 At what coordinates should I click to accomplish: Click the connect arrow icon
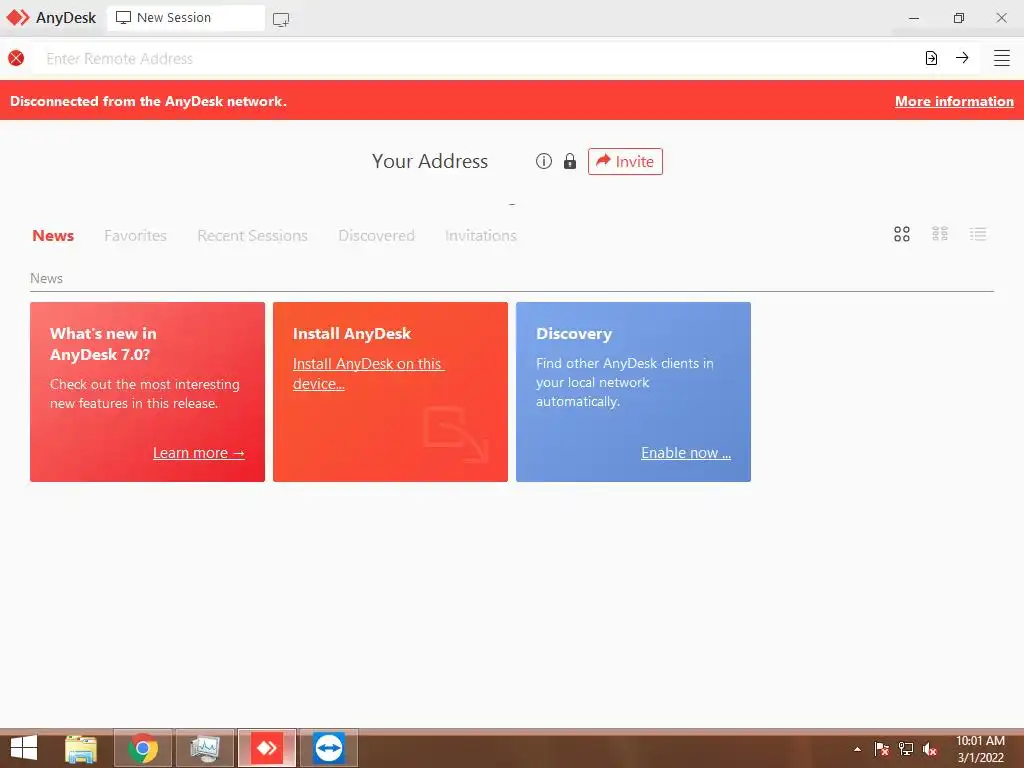962,57
